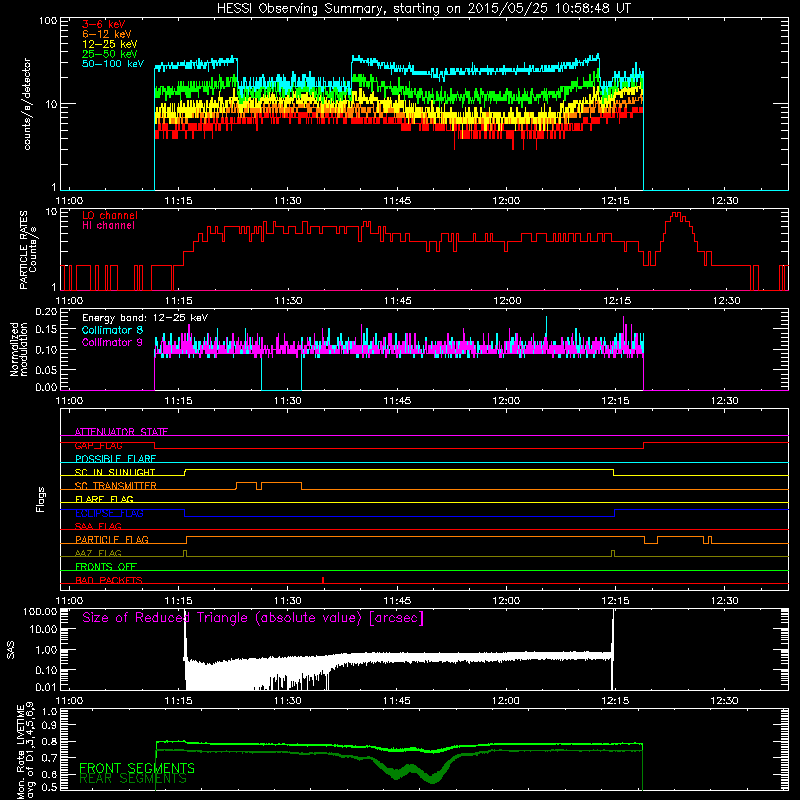Click the PARTICLE_FLAG label

(112, 540)
